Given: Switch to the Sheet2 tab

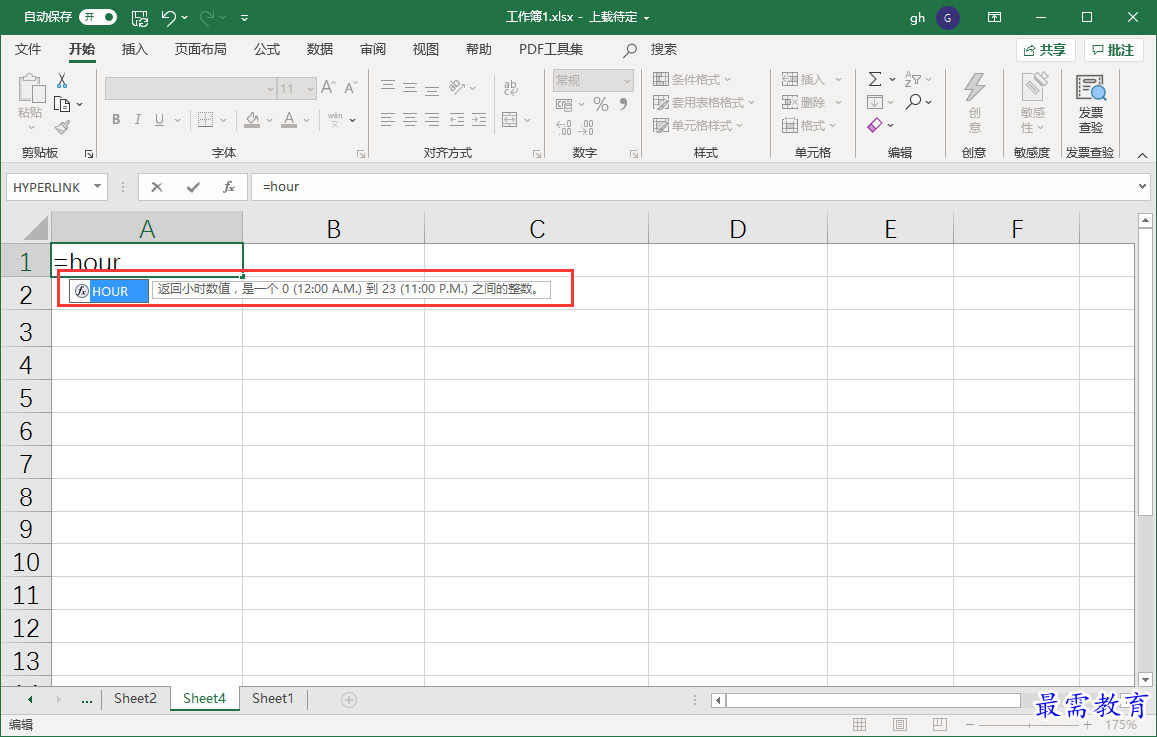Looking at the screenshot, I should coord(135,699).
